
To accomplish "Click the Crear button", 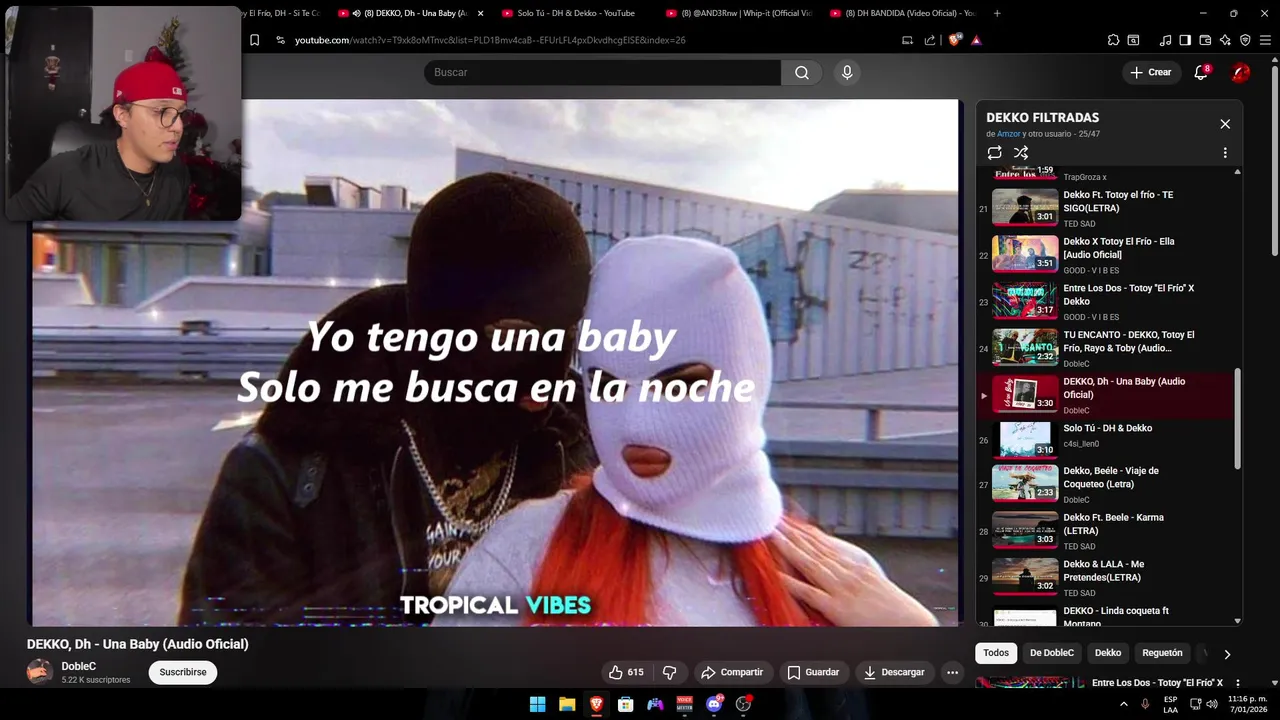I will tap(1150, 72).
